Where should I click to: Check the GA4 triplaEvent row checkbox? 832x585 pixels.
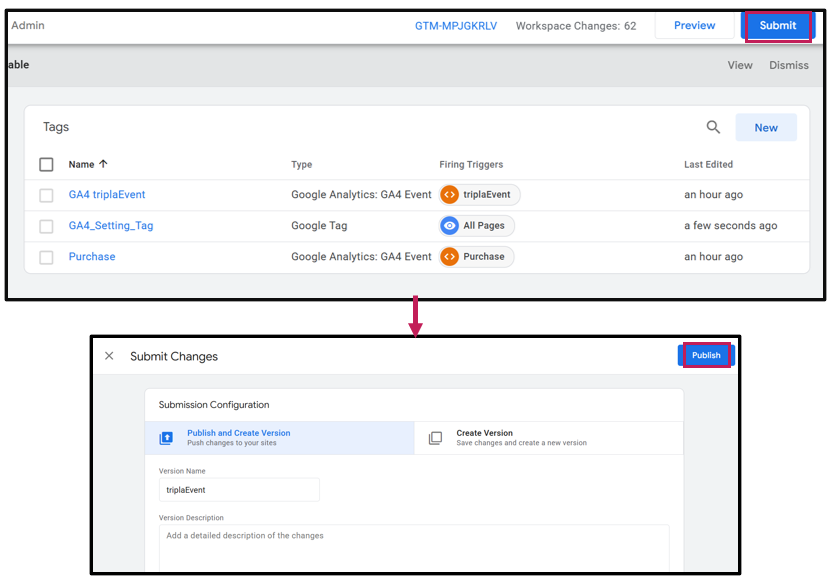pyautogui.click(x=46, y=195)
